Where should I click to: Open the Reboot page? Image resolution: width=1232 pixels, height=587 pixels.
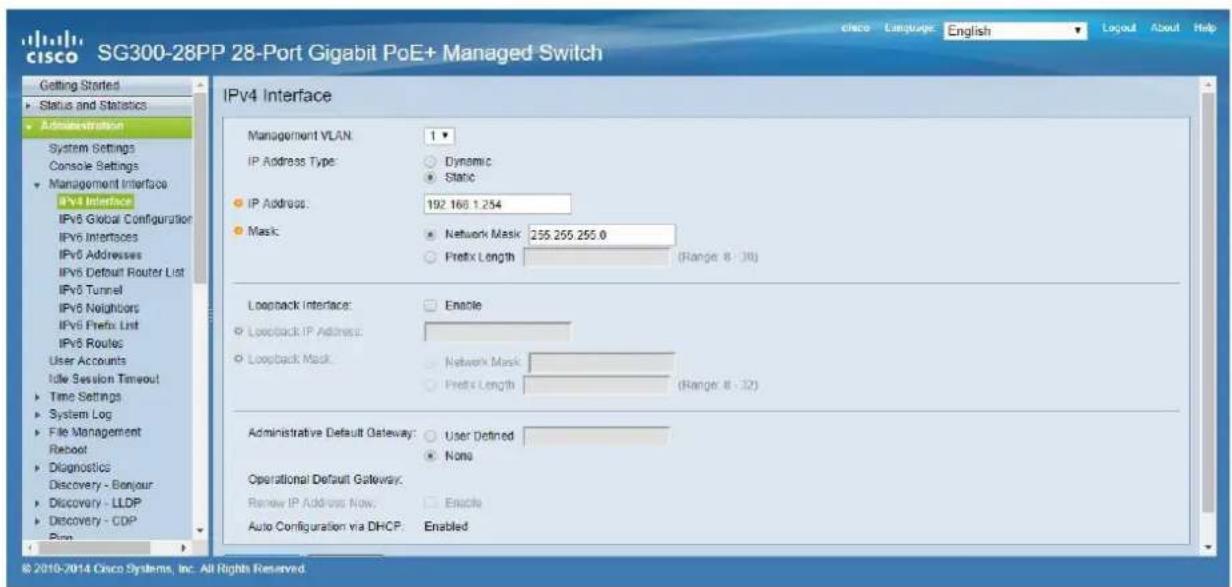click(67, 449)
